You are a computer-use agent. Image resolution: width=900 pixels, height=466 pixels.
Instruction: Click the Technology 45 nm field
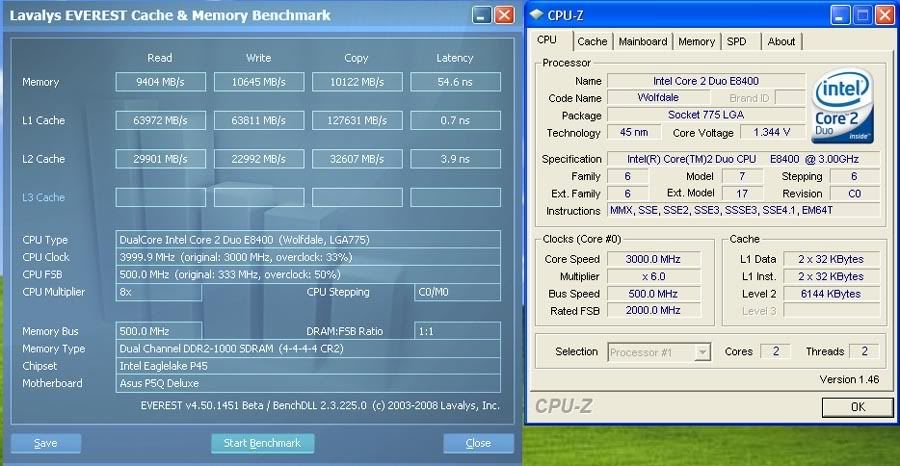[635, 132]
